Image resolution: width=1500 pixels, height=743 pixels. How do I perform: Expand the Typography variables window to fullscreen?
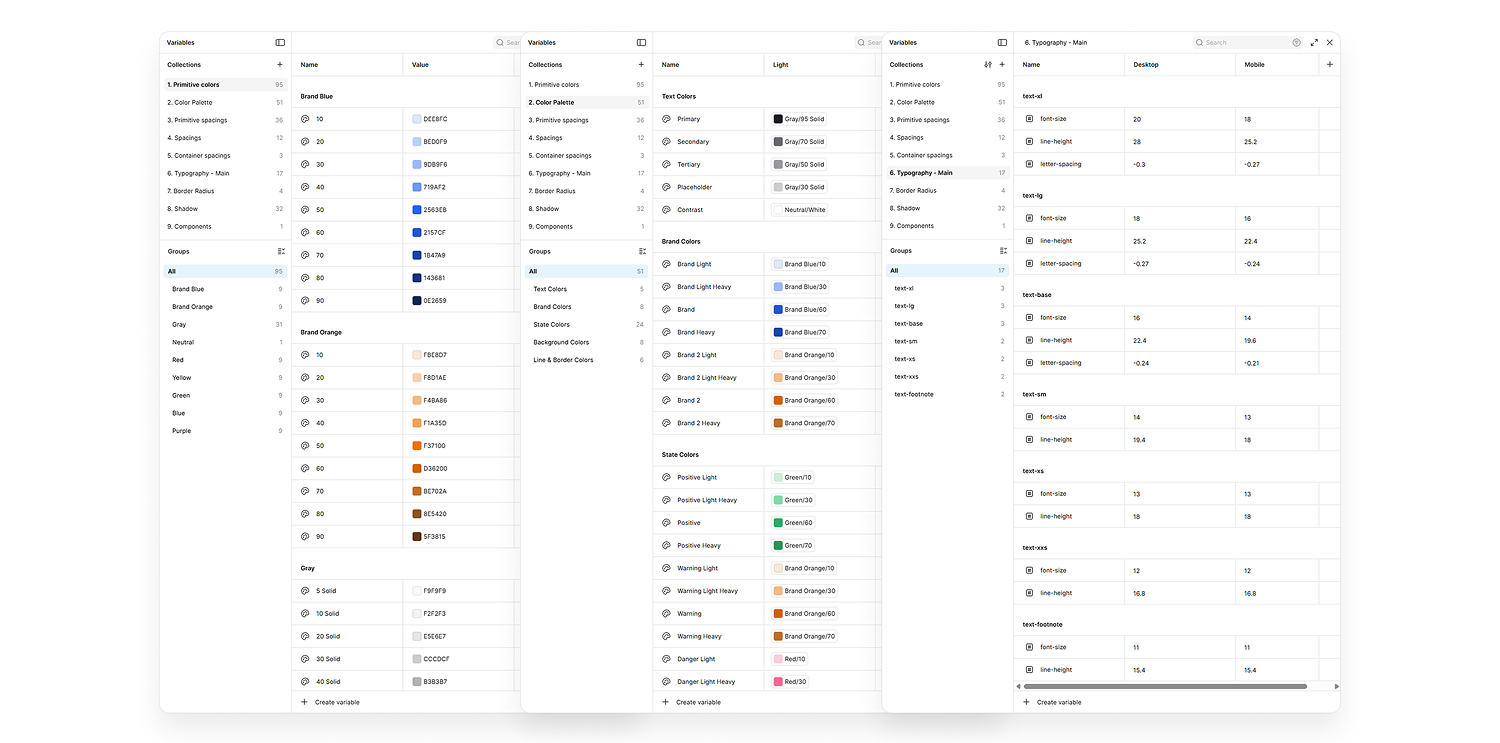tap(1314, 43)
